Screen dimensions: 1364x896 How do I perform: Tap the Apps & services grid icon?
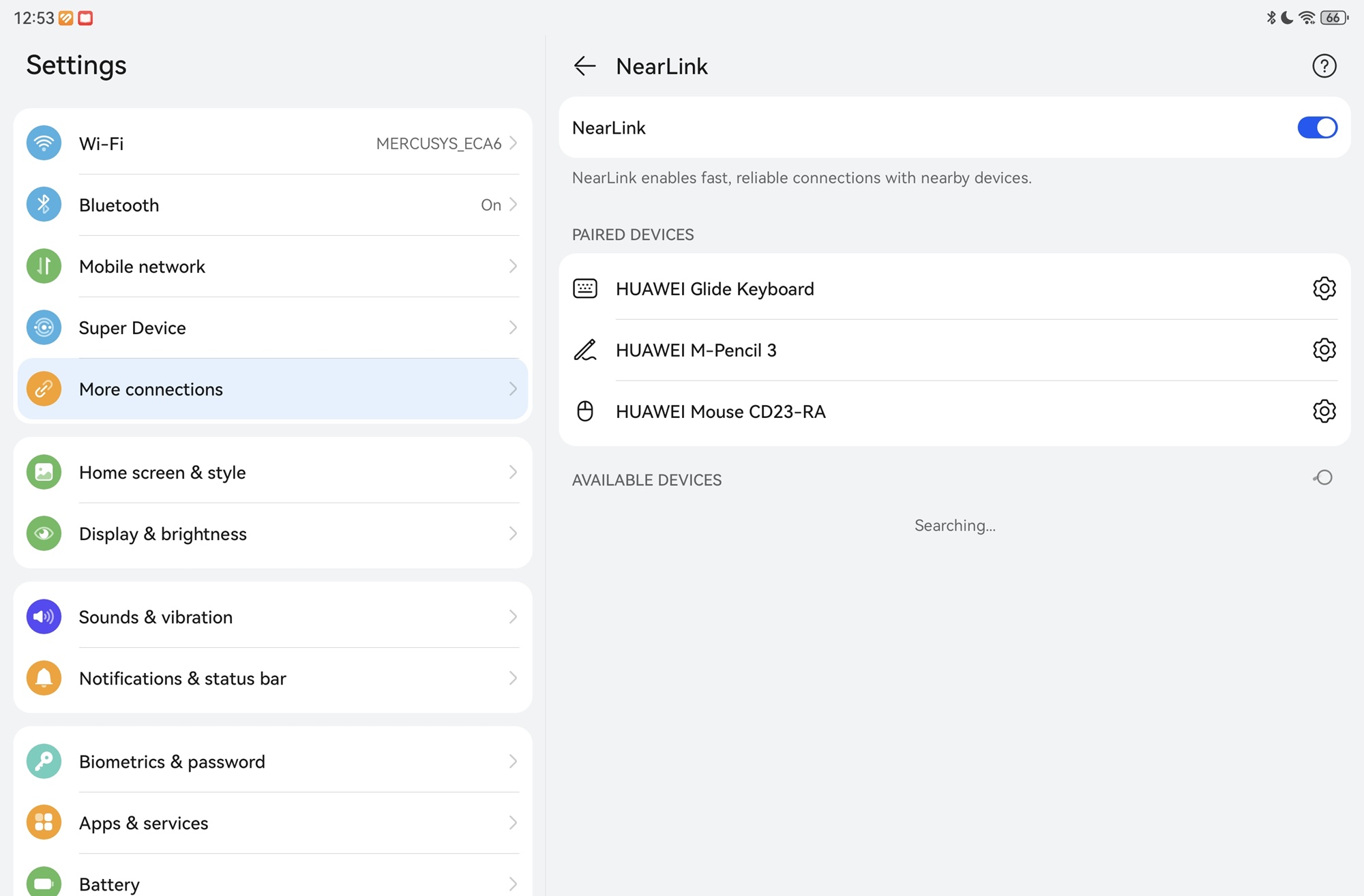(44, 822)
